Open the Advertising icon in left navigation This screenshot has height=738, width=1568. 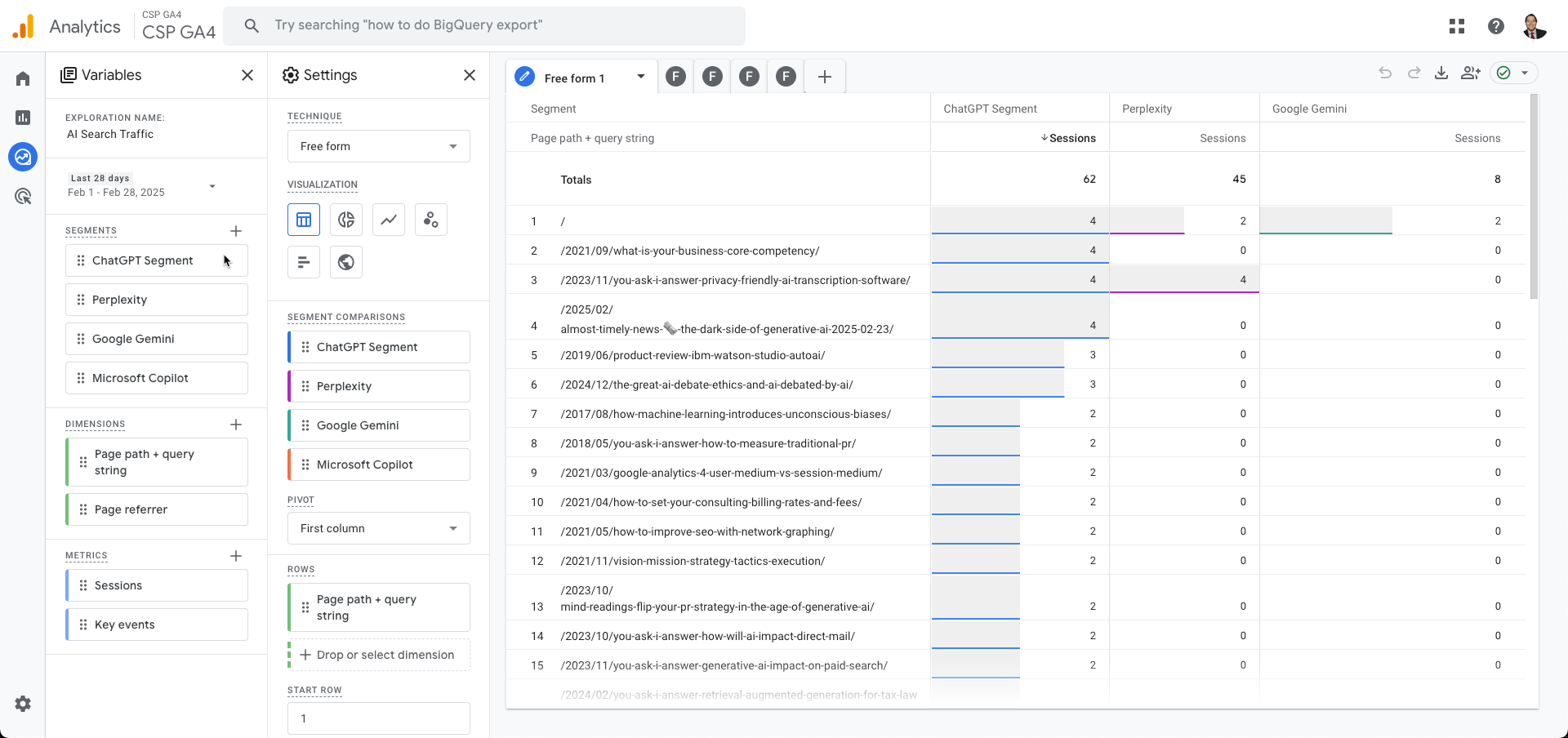pos(23,196)
